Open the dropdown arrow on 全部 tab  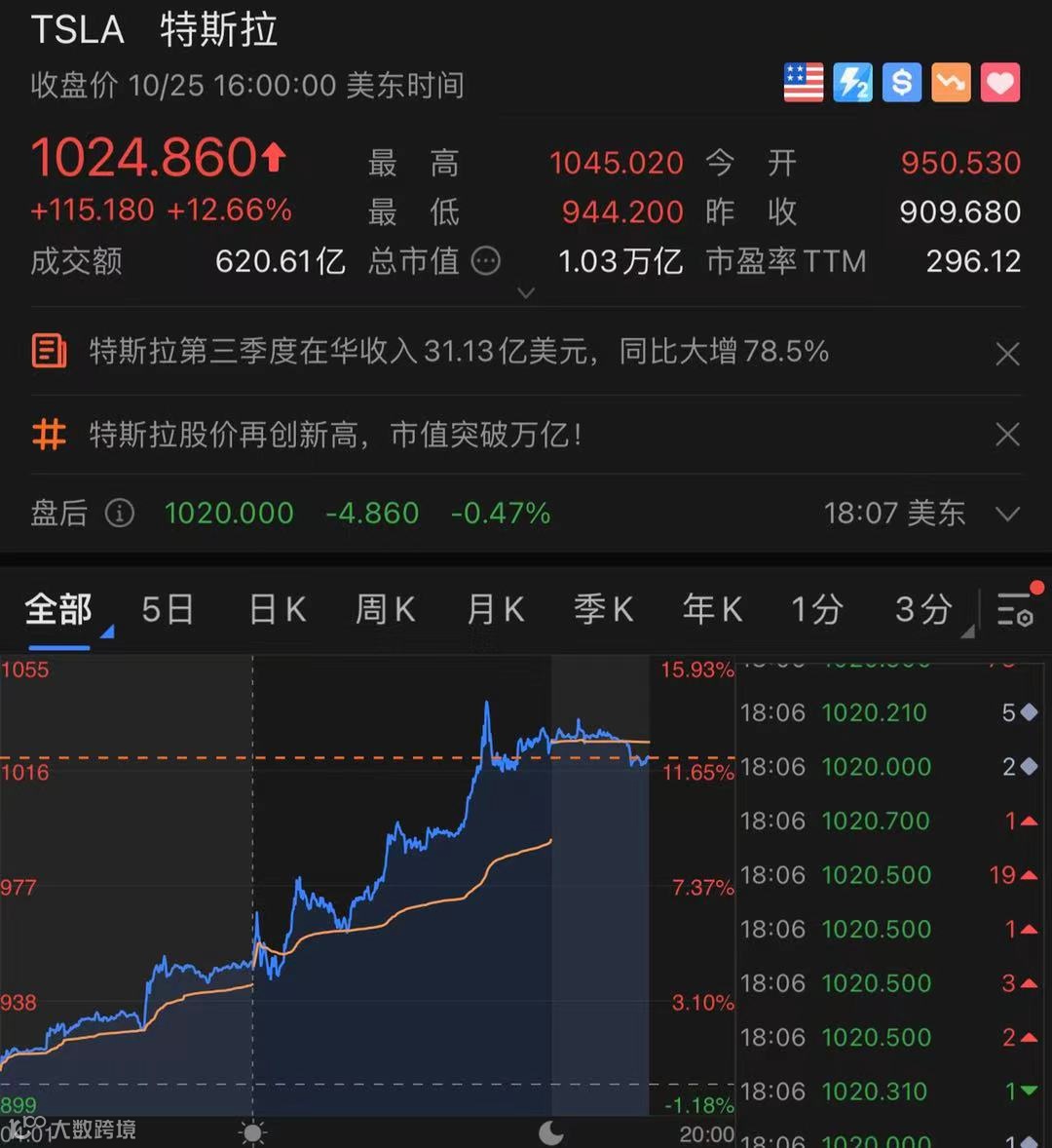point(107,631)
